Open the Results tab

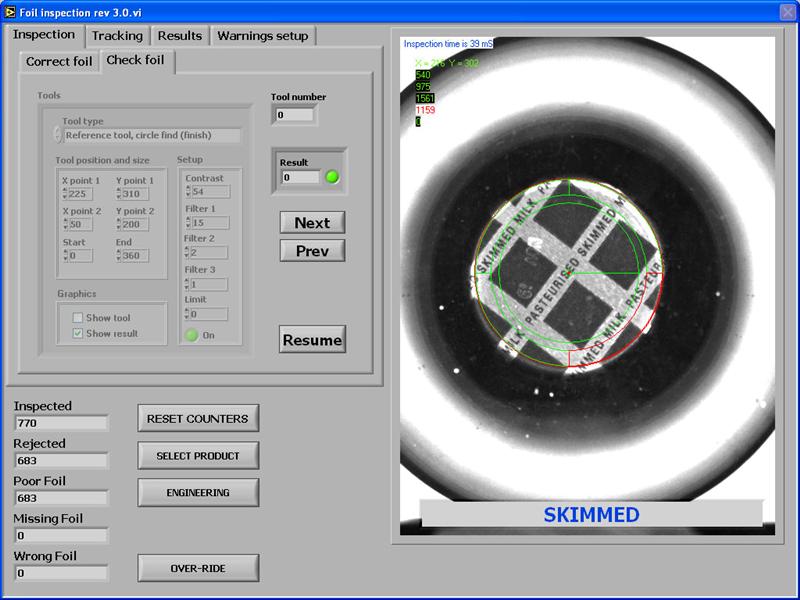180,36
